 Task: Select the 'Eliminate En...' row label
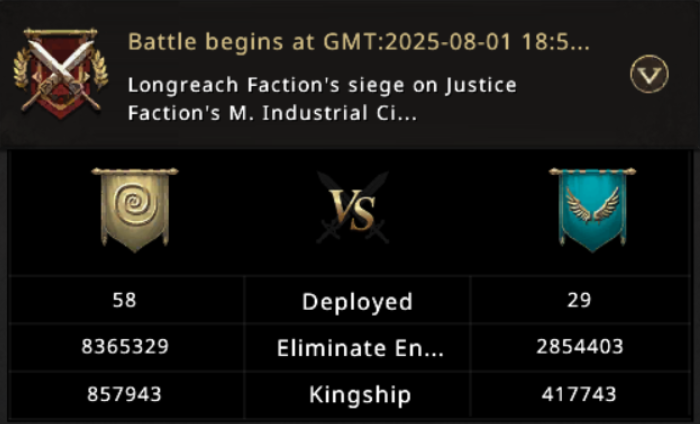point(357,348)
